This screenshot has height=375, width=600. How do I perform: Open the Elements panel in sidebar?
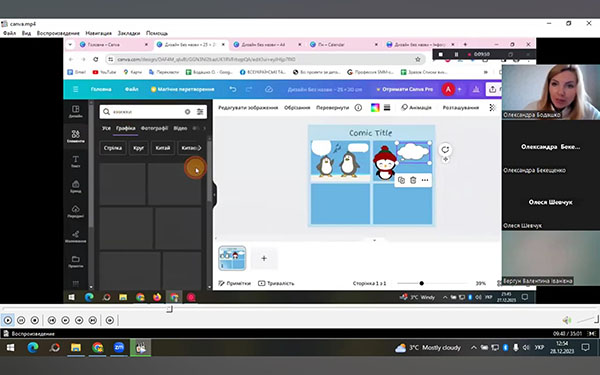coord(75,136)
